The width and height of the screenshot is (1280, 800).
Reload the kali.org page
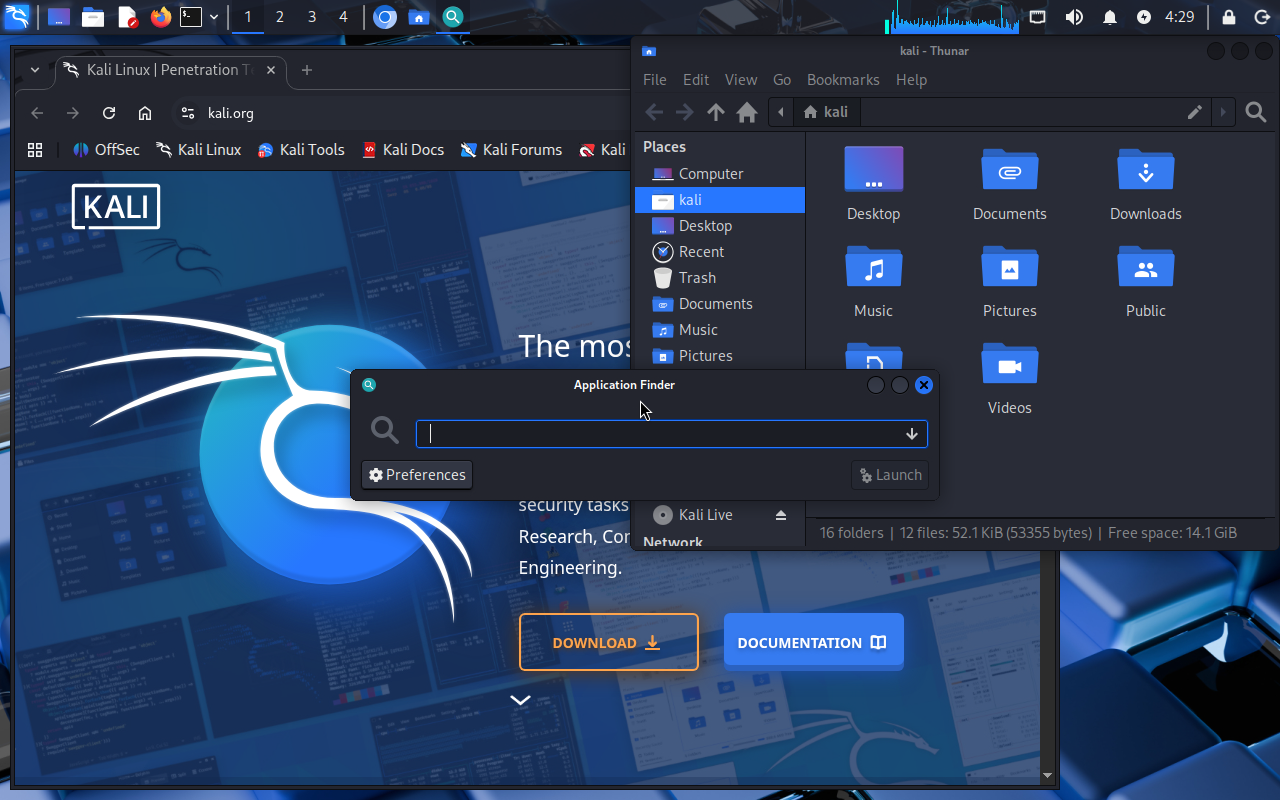pyautogui.click(x=109, y=113)
